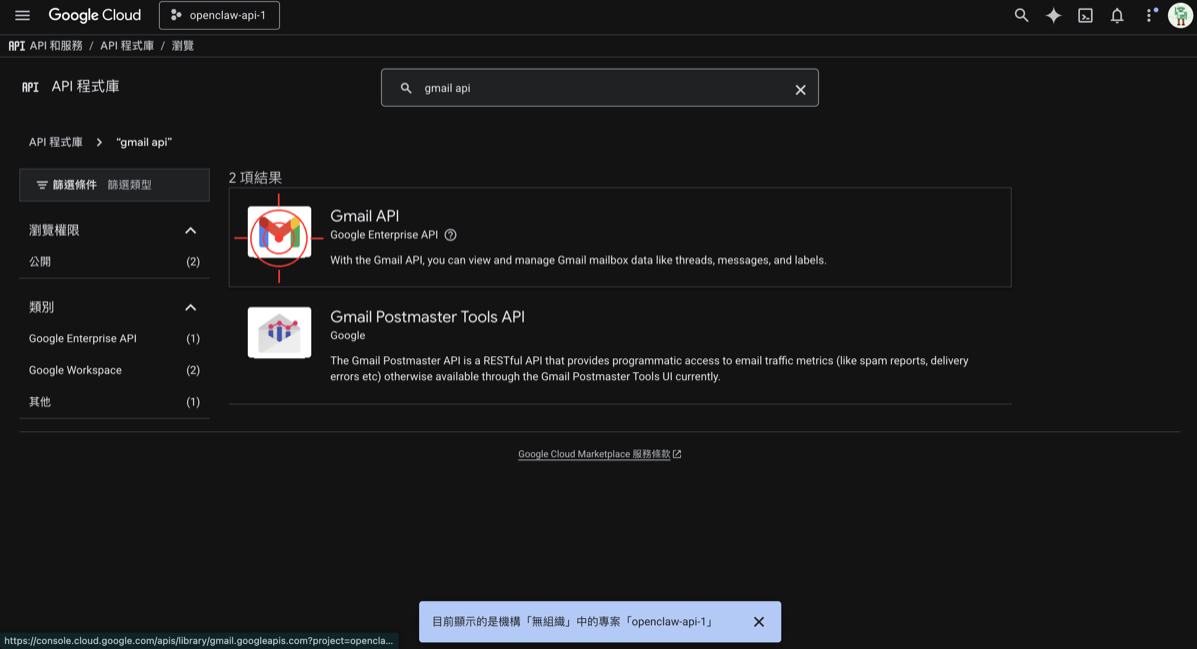Image resolution: width=1197 pixels, height=649 pixels.
Task: Open the openclaw-api-1 project selector
Action: (219, 15)
